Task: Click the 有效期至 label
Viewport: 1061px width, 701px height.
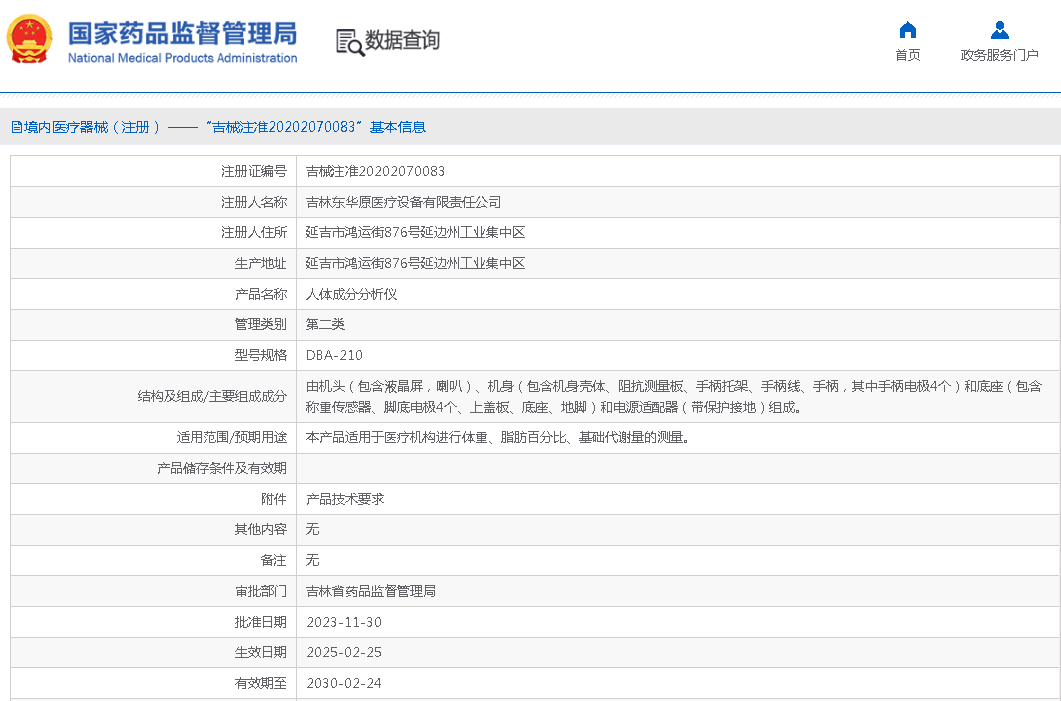Action: [261, 683]
